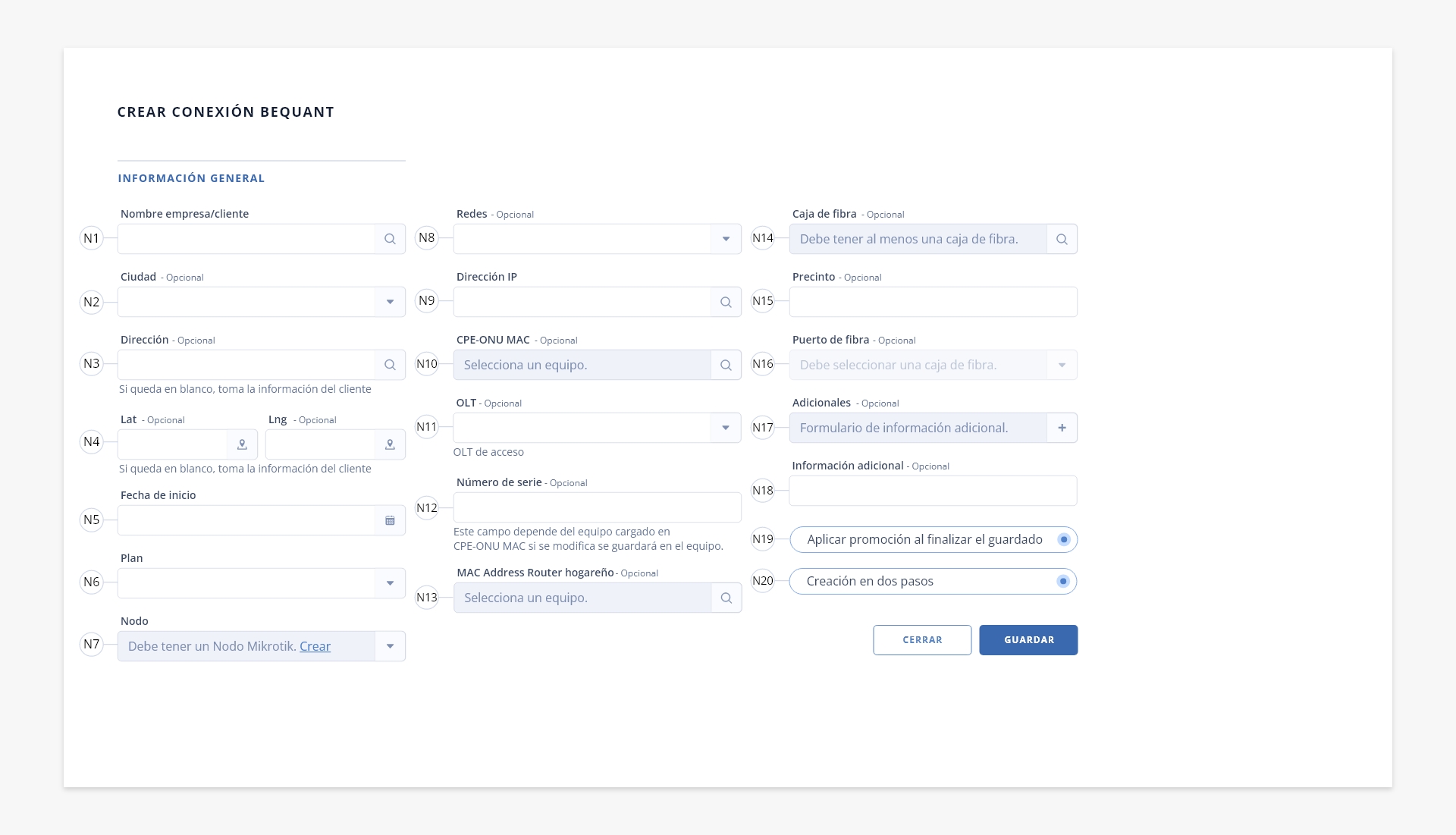Toggle Creación en dos pasos option

coord(1063,581)
